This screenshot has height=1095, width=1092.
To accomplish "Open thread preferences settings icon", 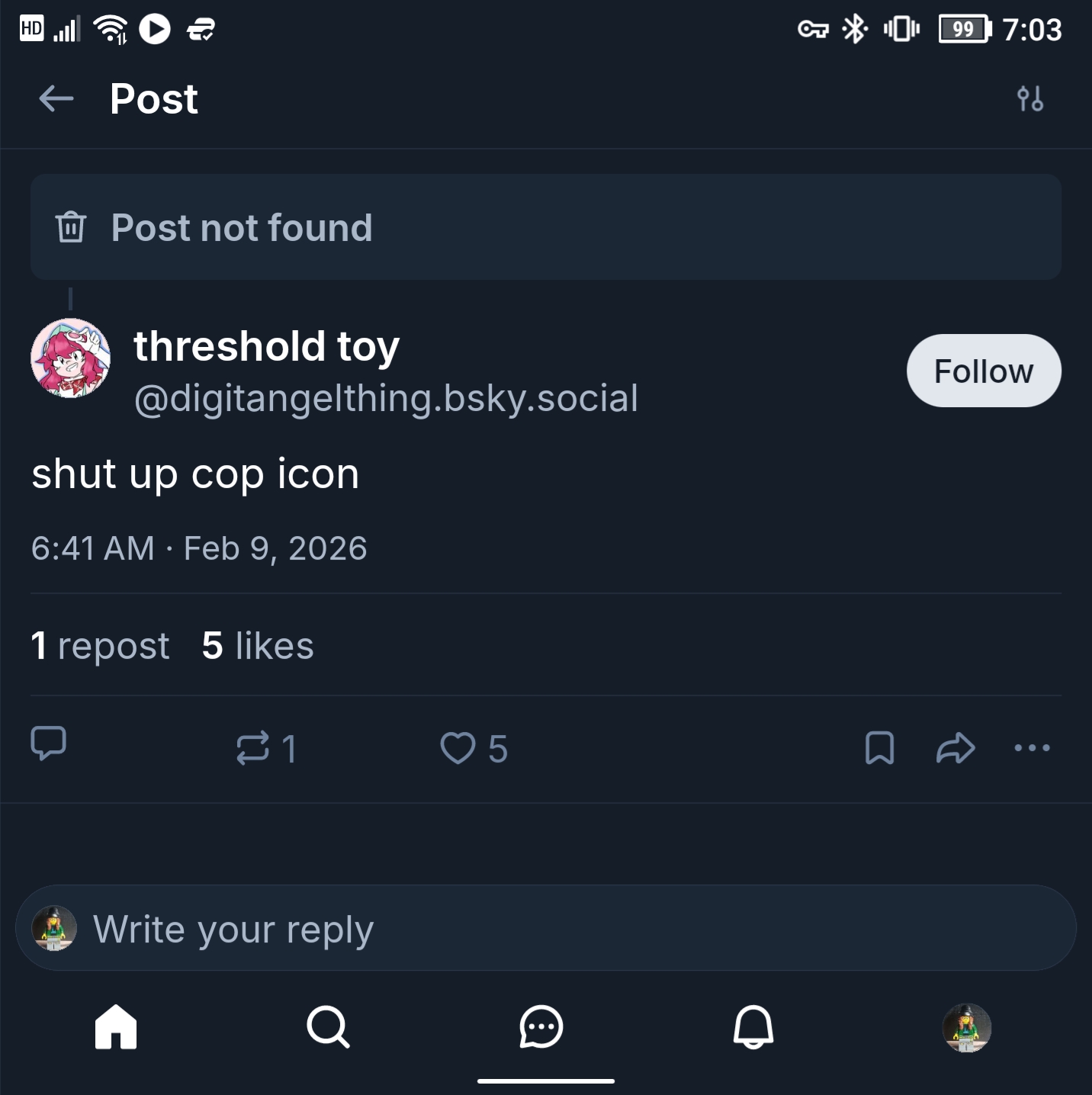I will 1029,99.
